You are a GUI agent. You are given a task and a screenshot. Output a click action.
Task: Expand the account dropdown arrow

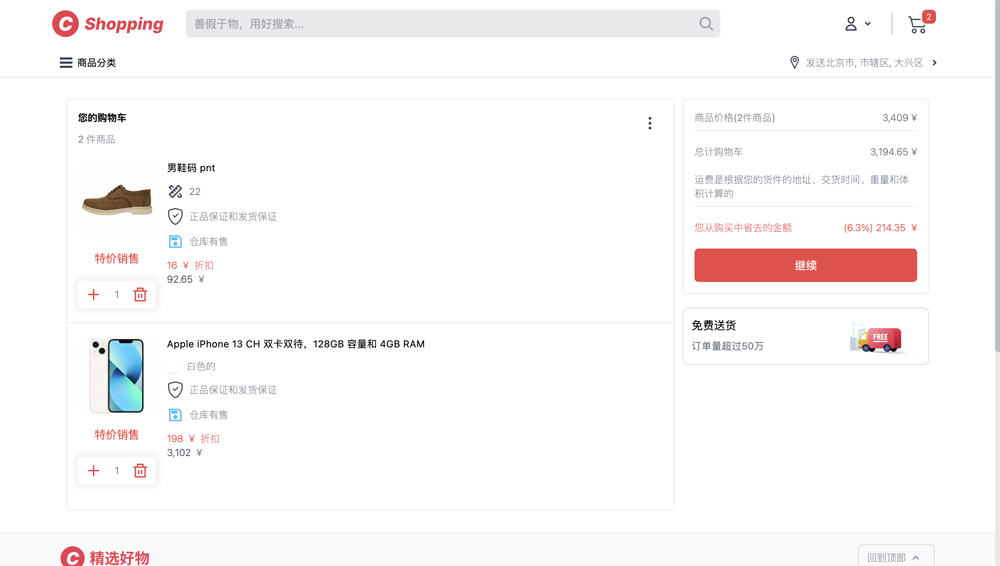[x=867, y=24]
